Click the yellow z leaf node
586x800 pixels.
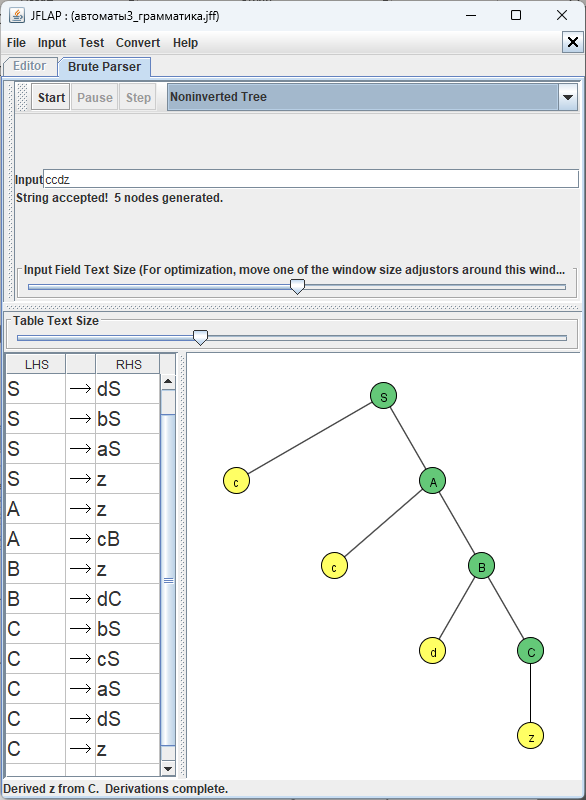pyautogui.click(x=530, y=736)
